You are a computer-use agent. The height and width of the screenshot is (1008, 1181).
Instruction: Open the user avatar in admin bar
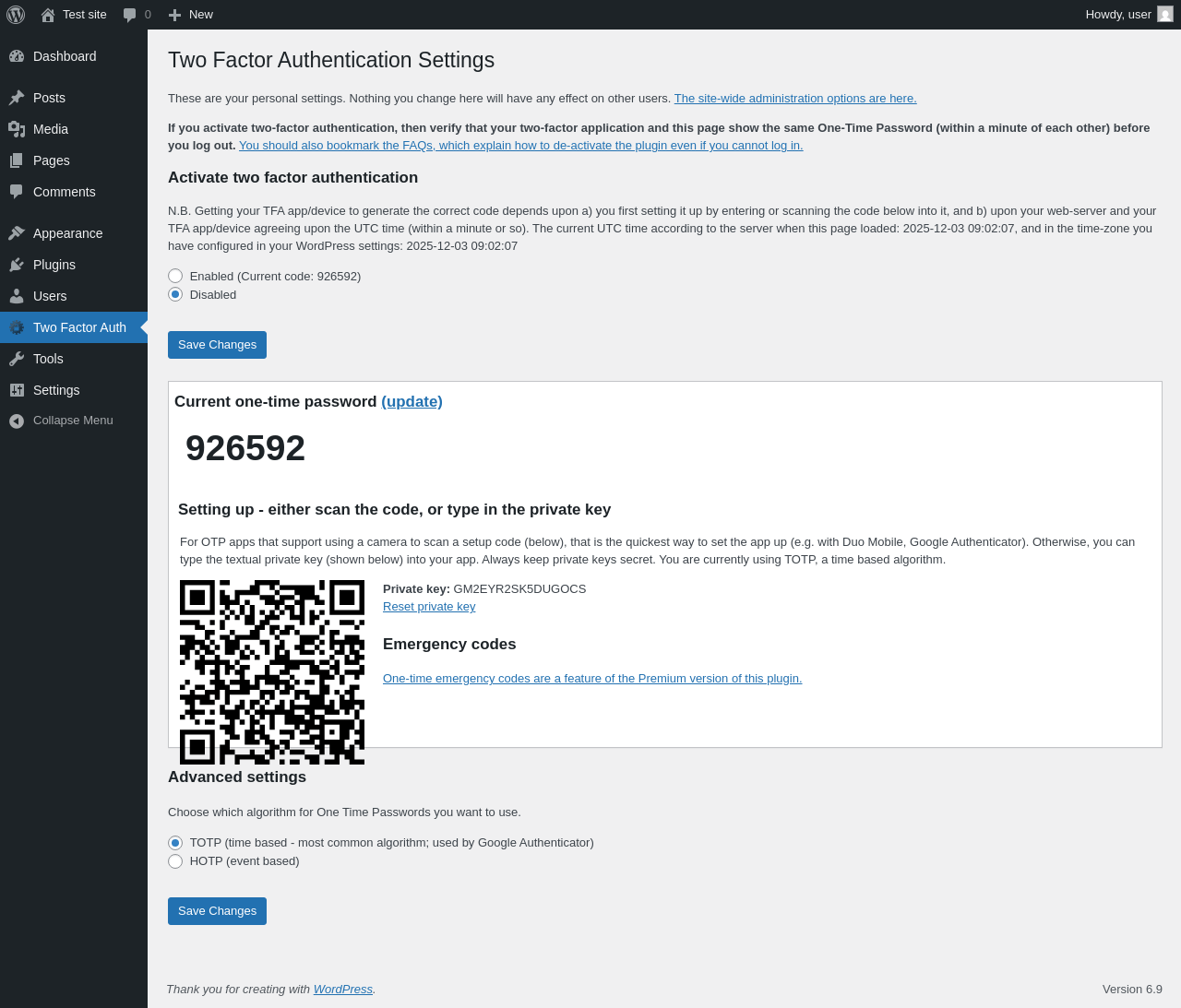pyautogui.click(x=1165, y=14)
